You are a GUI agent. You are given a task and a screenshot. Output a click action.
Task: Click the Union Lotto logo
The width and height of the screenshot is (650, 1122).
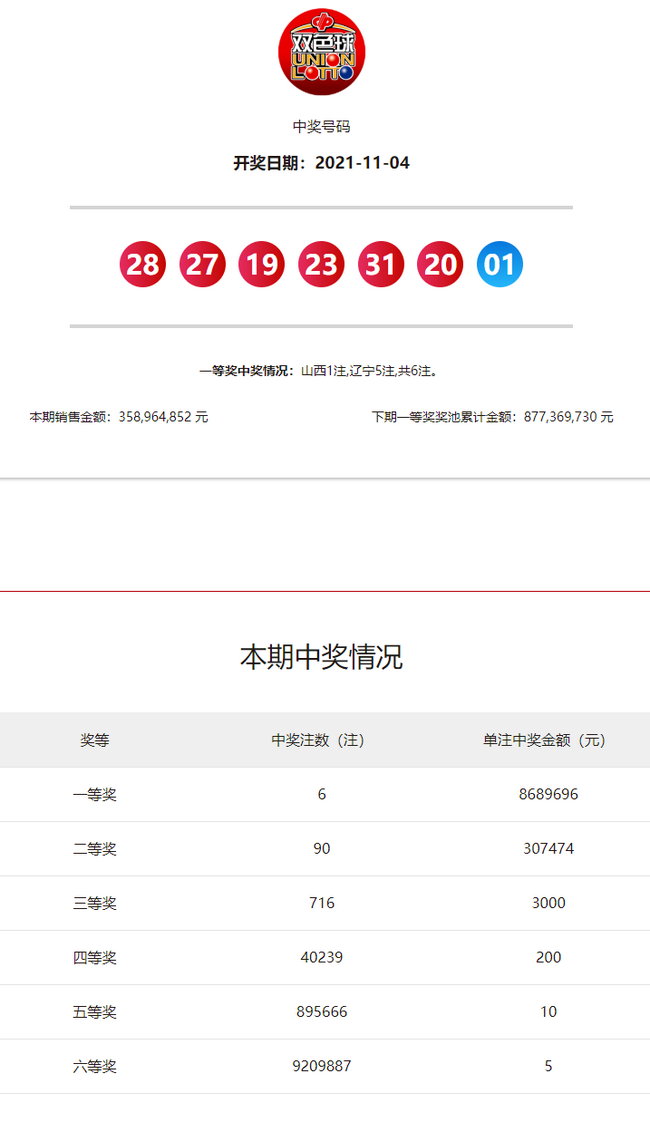[x=321, y=52]
